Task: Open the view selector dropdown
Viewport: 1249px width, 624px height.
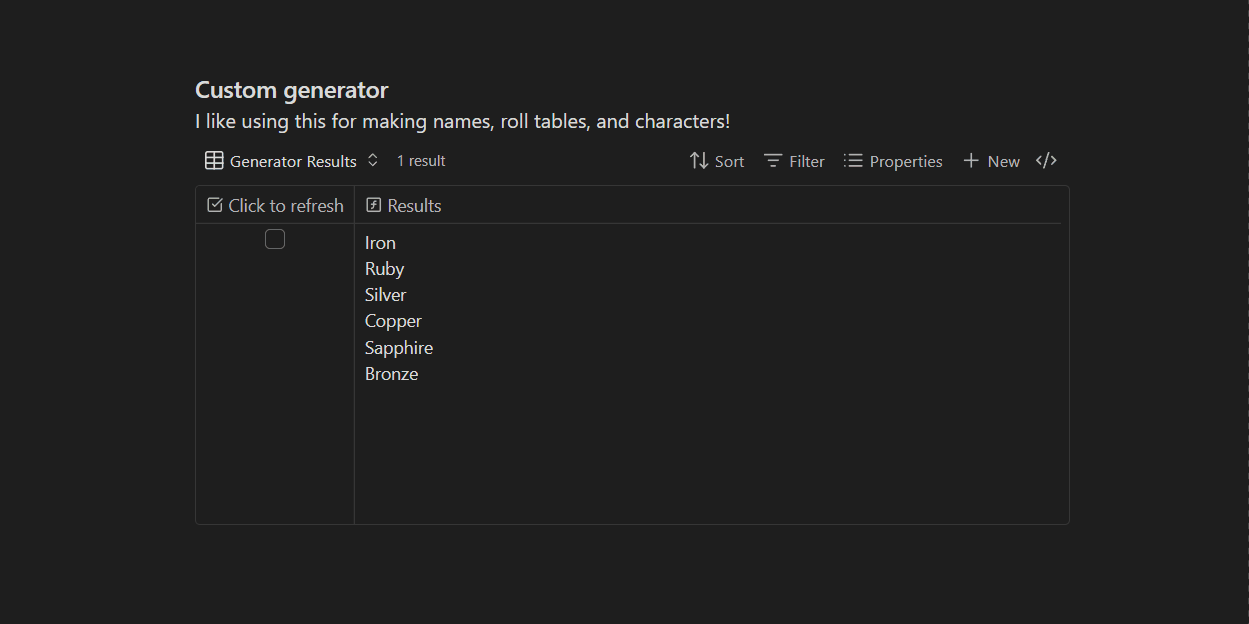Action: [292, 160]
